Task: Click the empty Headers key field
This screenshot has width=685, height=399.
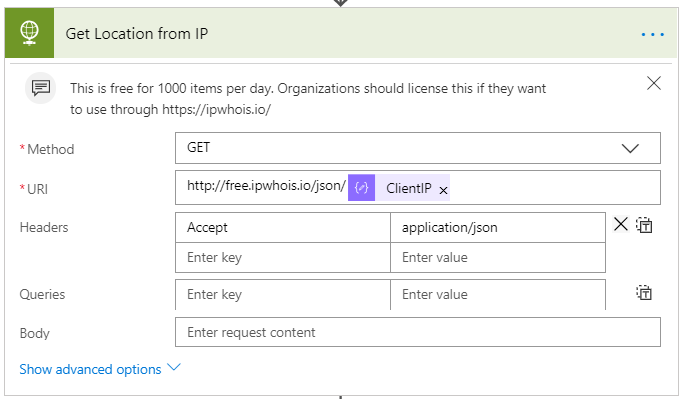Action: [x=283, y=257]
